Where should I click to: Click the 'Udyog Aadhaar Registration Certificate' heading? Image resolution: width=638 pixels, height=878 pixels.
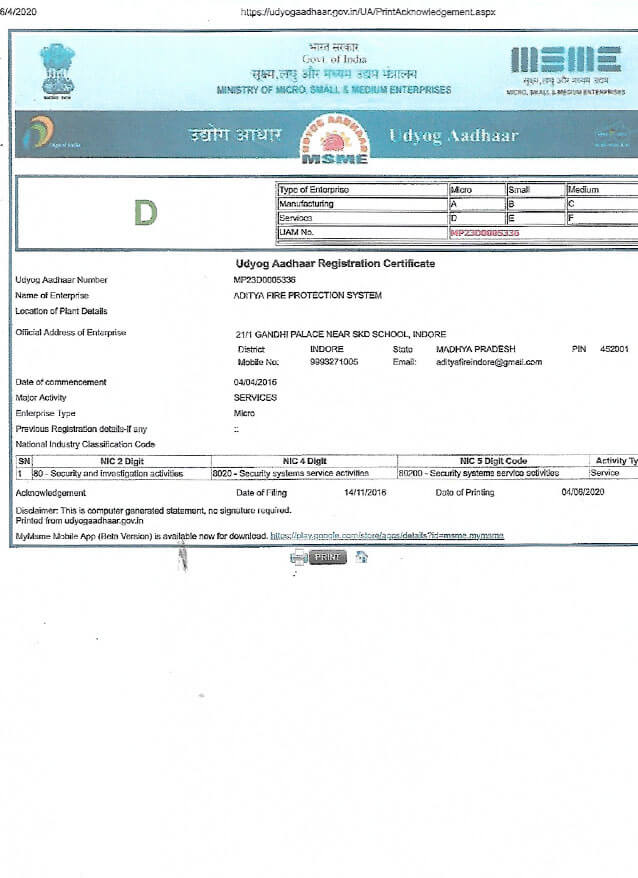[x=336, y=263]
